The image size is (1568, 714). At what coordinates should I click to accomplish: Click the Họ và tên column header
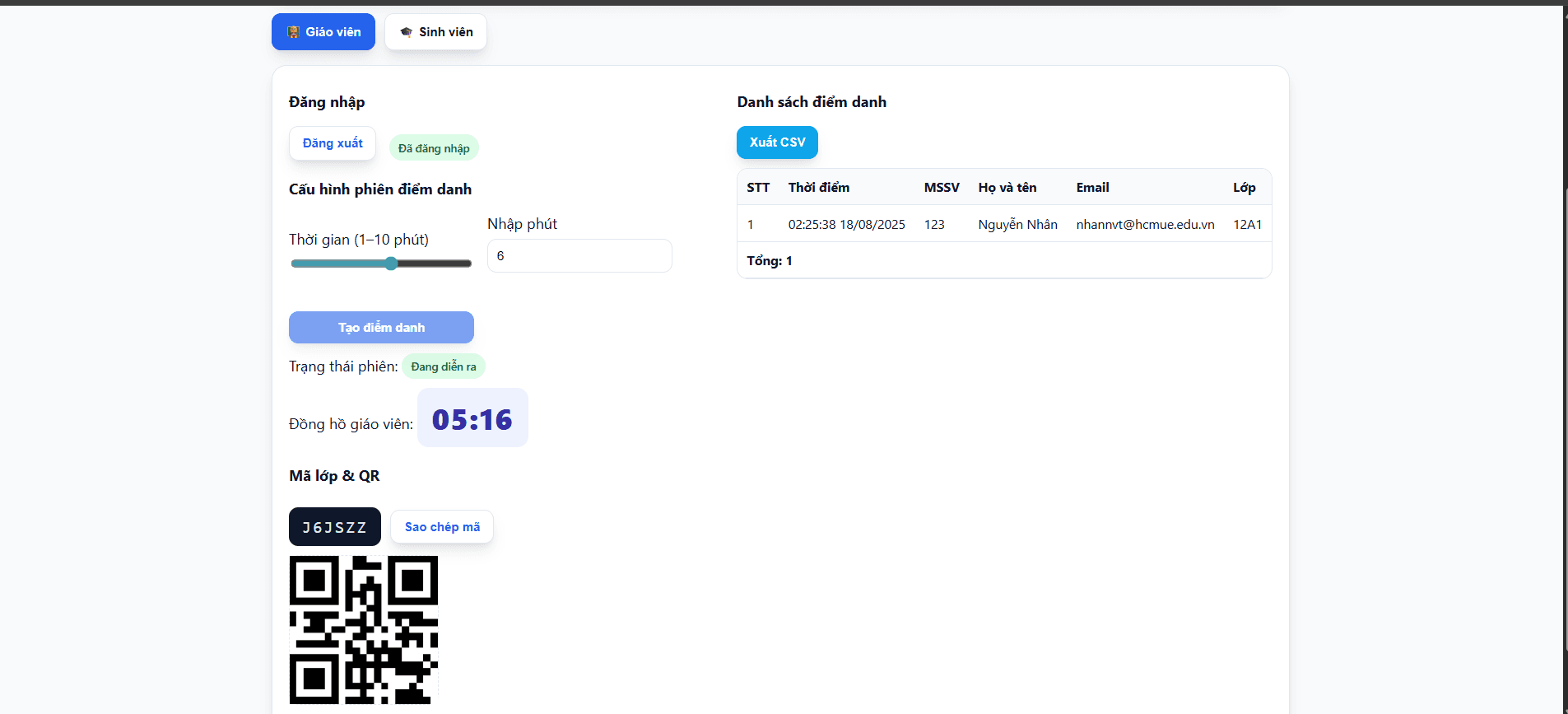pos(1007,188)
